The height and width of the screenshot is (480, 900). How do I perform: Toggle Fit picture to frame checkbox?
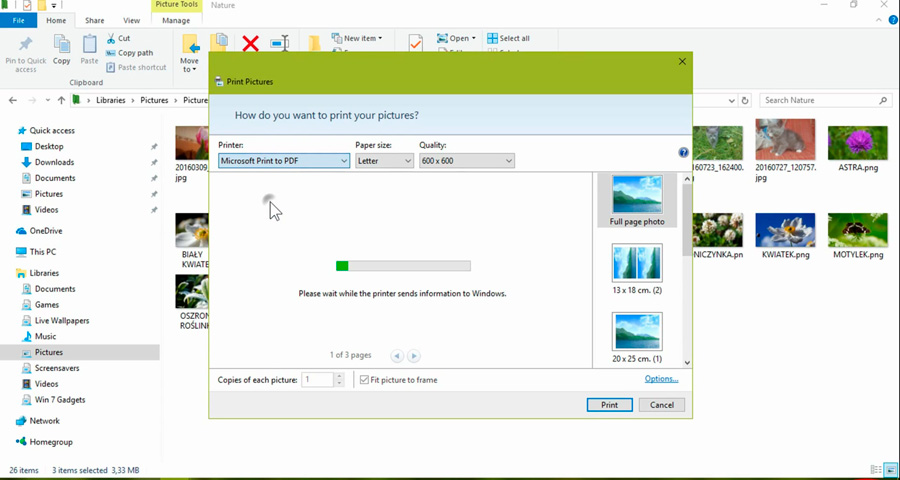[x=364, y=380]
